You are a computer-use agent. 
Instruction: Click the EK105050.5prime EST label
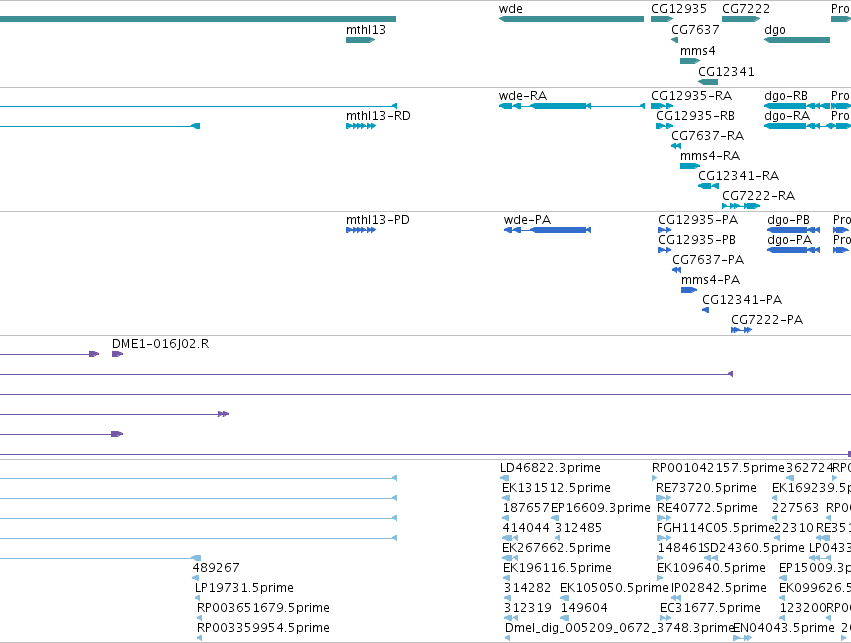click(614, 588)
